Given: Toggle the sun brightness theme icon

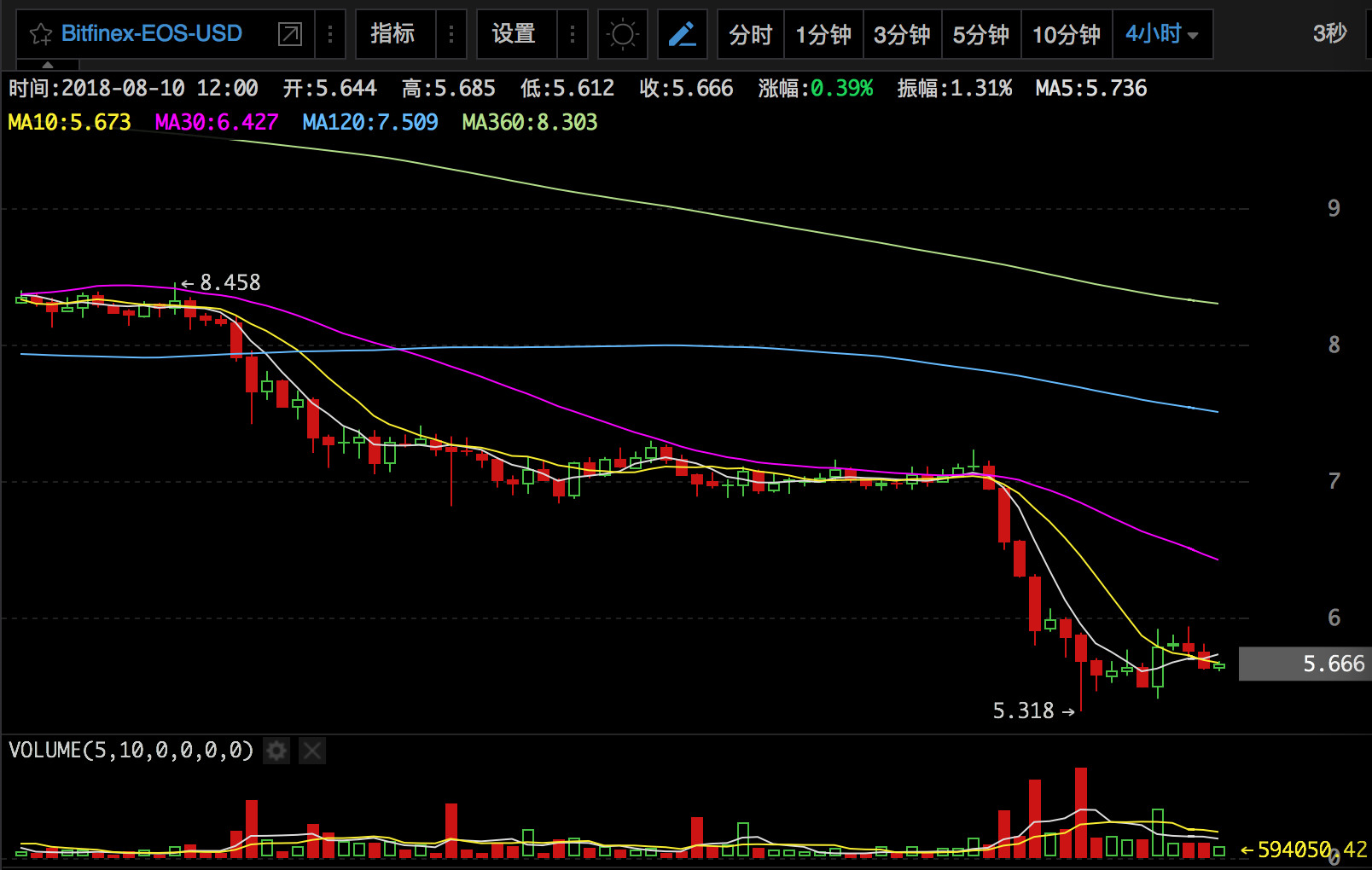Looking at the screenshot, I should pyautogui.click(x=623, y=34).
